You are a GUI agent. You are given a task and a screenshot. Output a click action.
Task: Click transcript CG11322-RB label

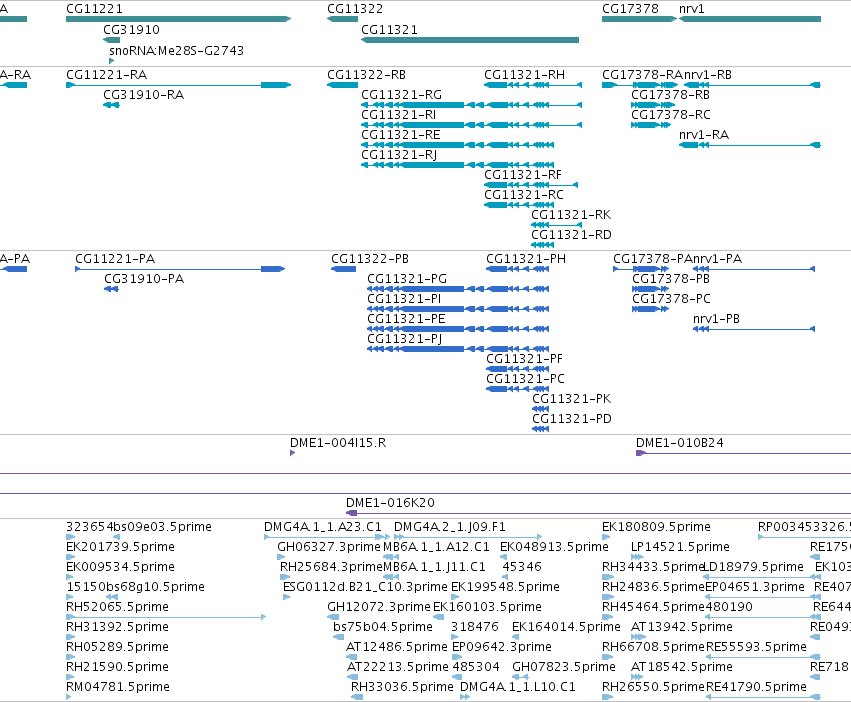pos(366,75)
